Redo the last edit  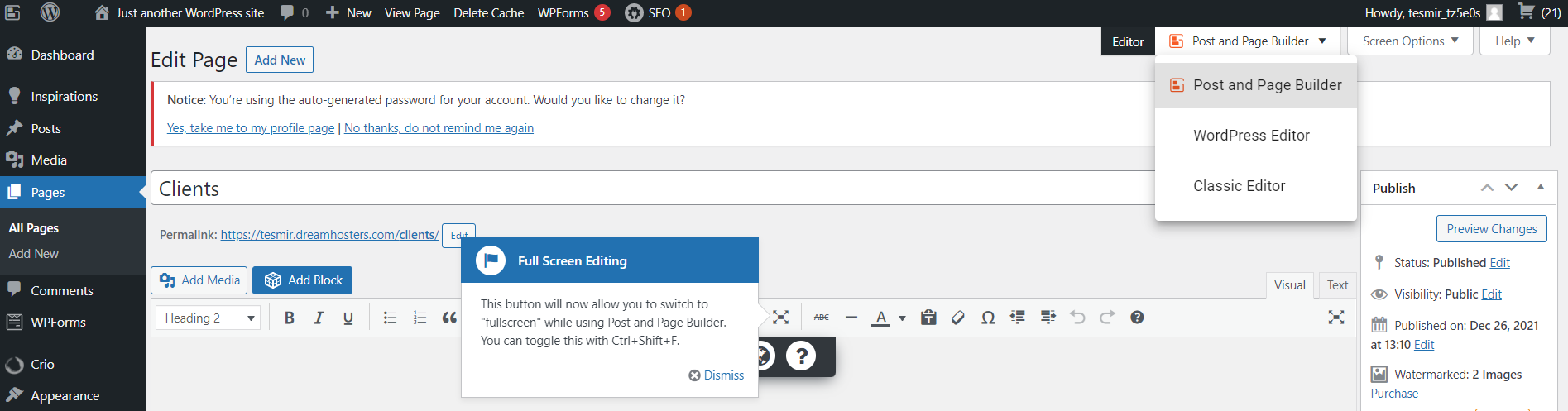1107,318
